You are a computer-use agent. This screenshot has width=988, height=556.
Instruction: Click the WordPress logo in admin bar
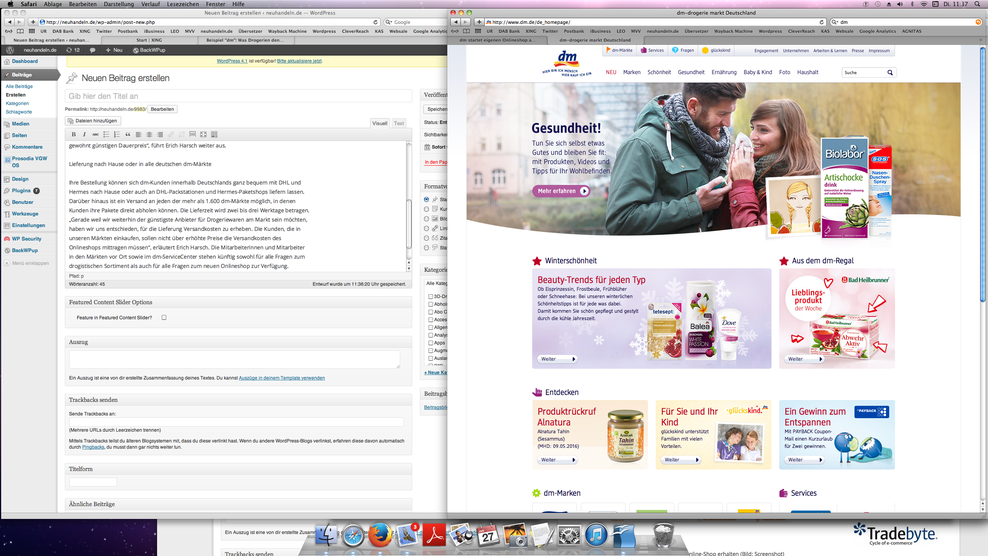[9, 50]
